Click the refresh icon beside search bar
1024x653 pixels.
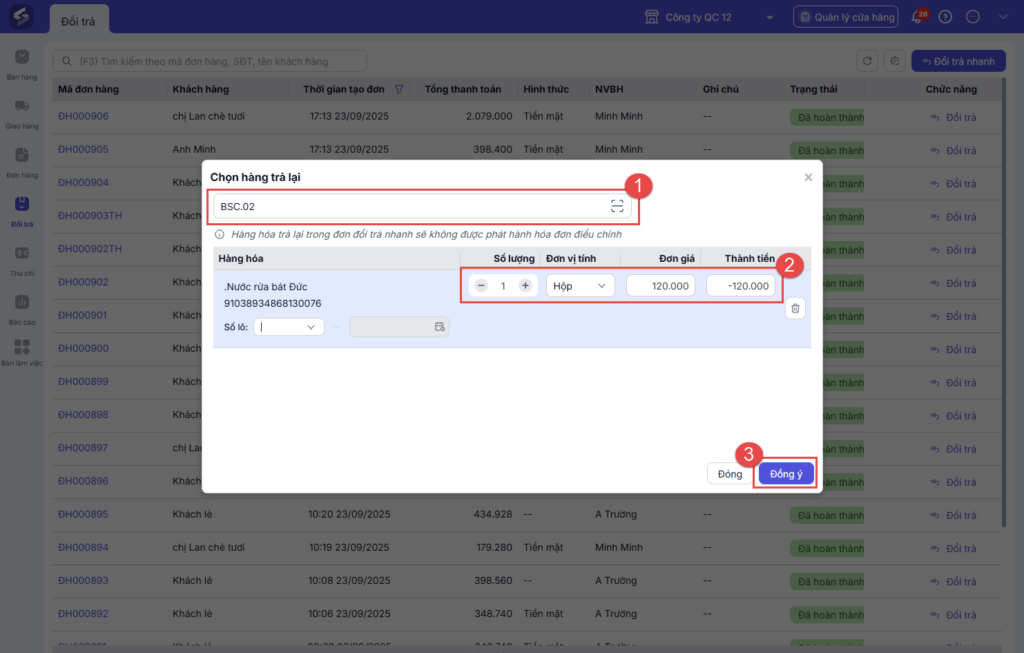coord(867,61)
